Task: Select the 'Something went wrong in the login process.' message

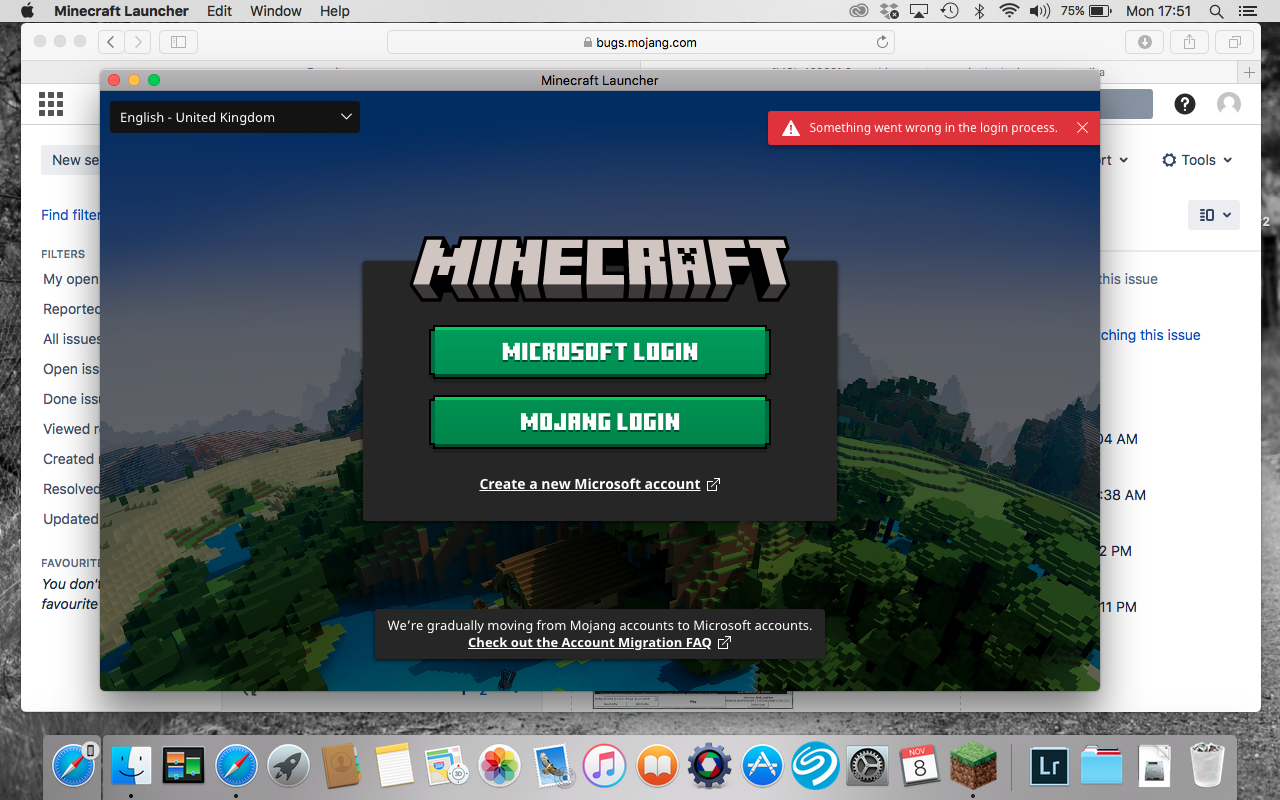Action: pos(933,128)
